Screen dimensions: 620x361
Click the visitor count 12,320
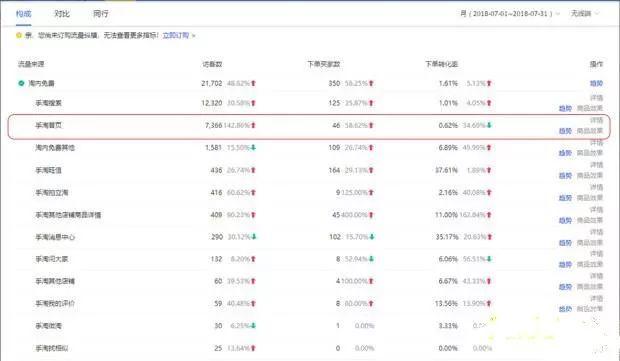click(x=212, y=103)
